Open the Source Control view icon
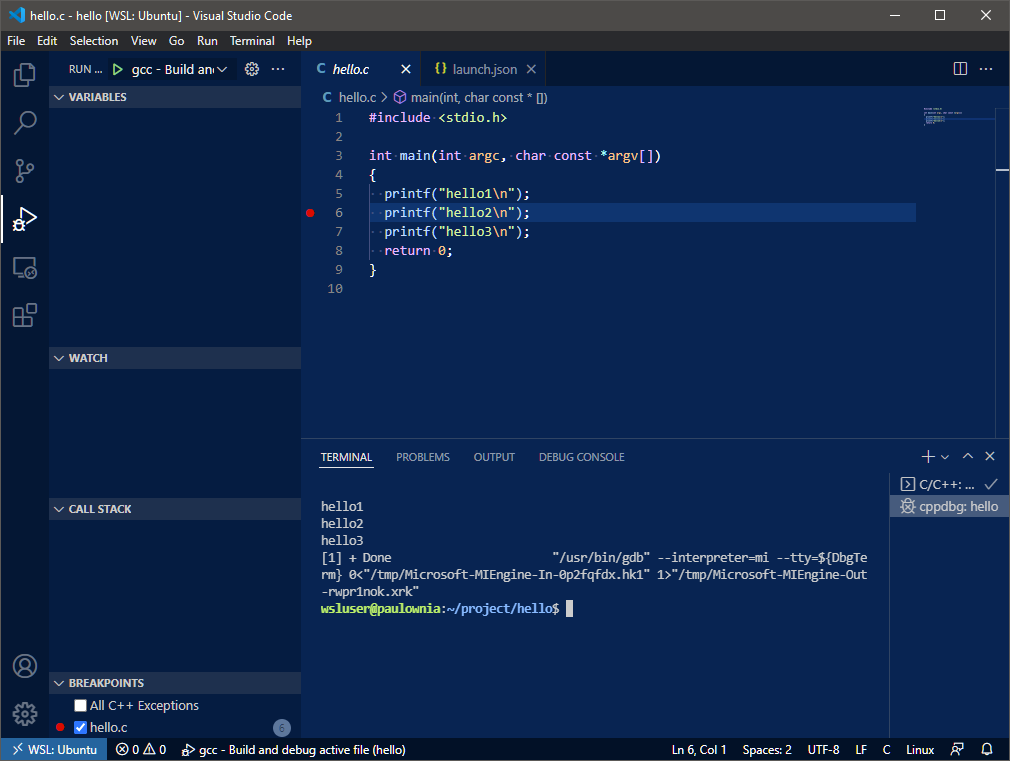The height and width of the screenshot is (761, 1010). point(24,171)
